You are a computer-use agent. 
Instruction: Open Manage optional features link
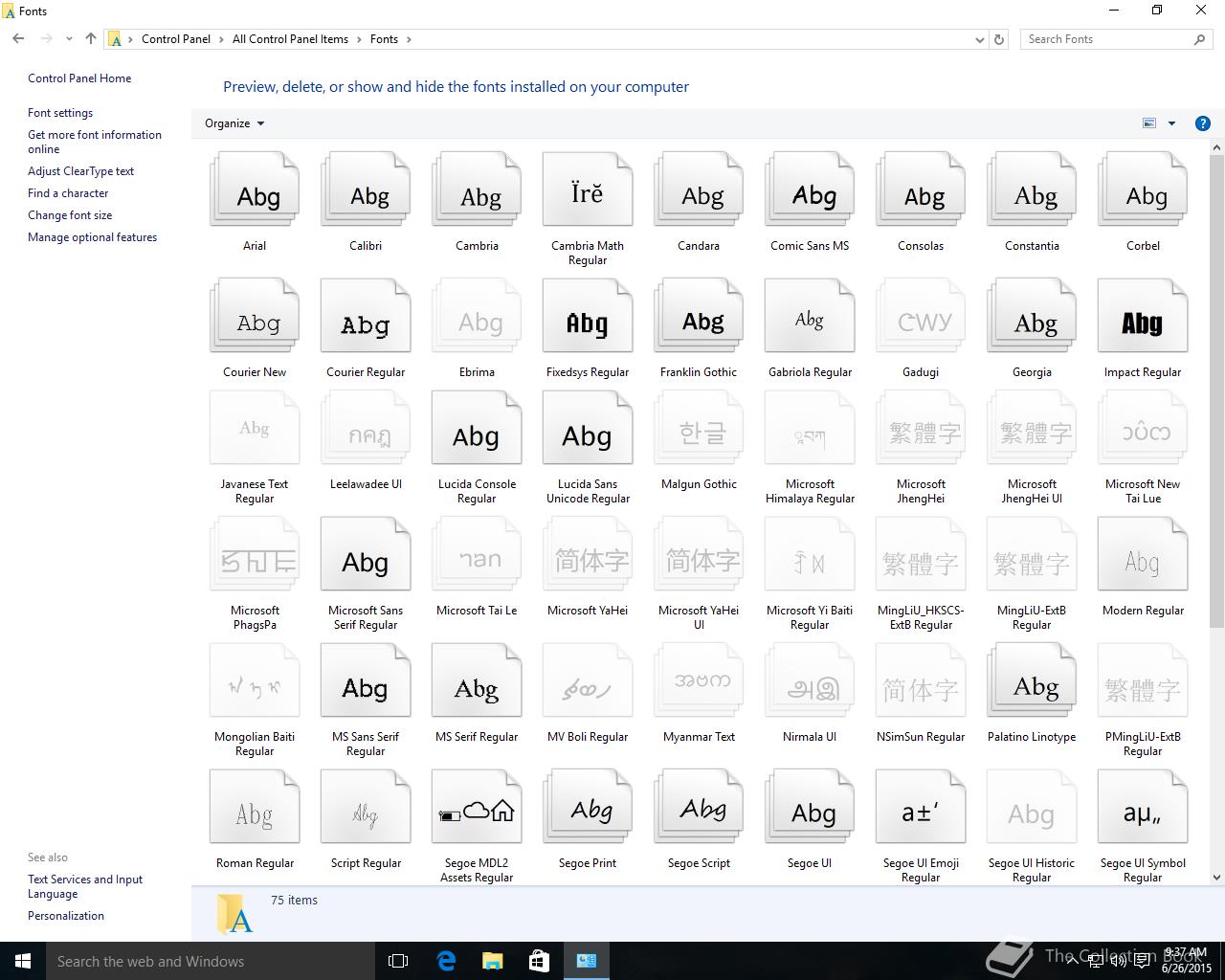(x=93, y=237)
